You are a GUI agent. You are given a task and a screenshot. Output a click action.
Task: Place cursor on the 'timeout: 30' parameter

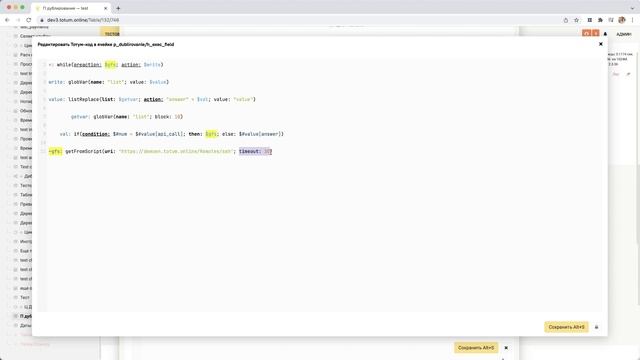(x=255, y=151)
